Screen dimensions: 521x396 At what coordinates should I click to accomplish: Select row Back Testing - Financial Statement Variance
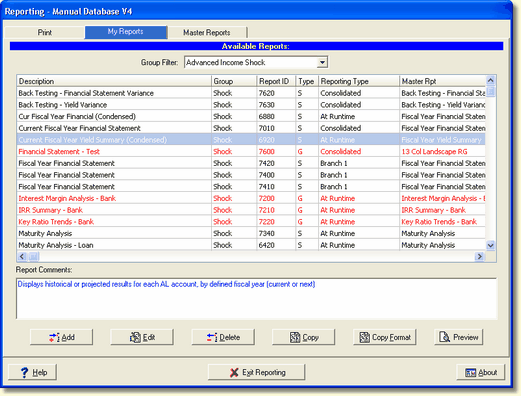click(x=251, y=93)
